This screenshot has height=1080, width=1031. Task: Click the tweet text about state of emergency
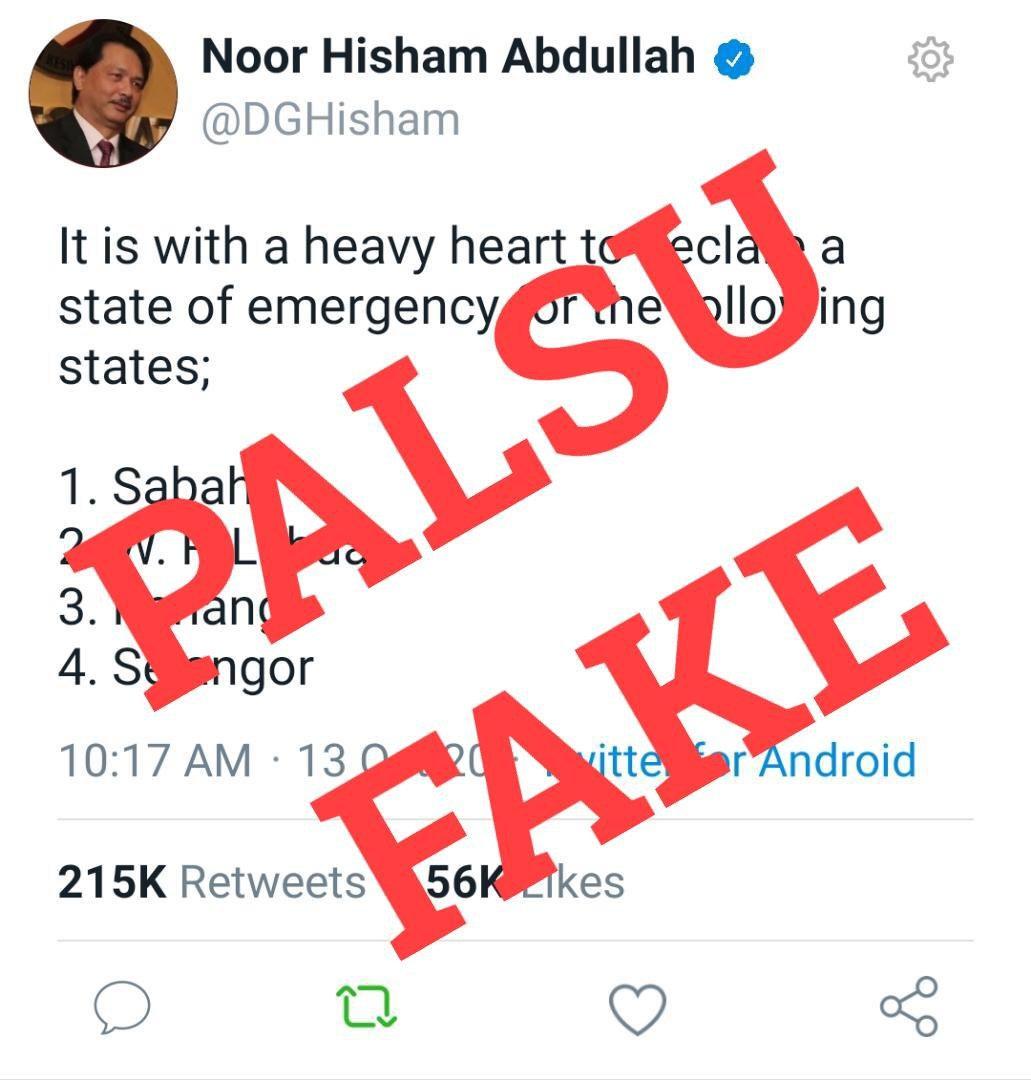[472, 306]
